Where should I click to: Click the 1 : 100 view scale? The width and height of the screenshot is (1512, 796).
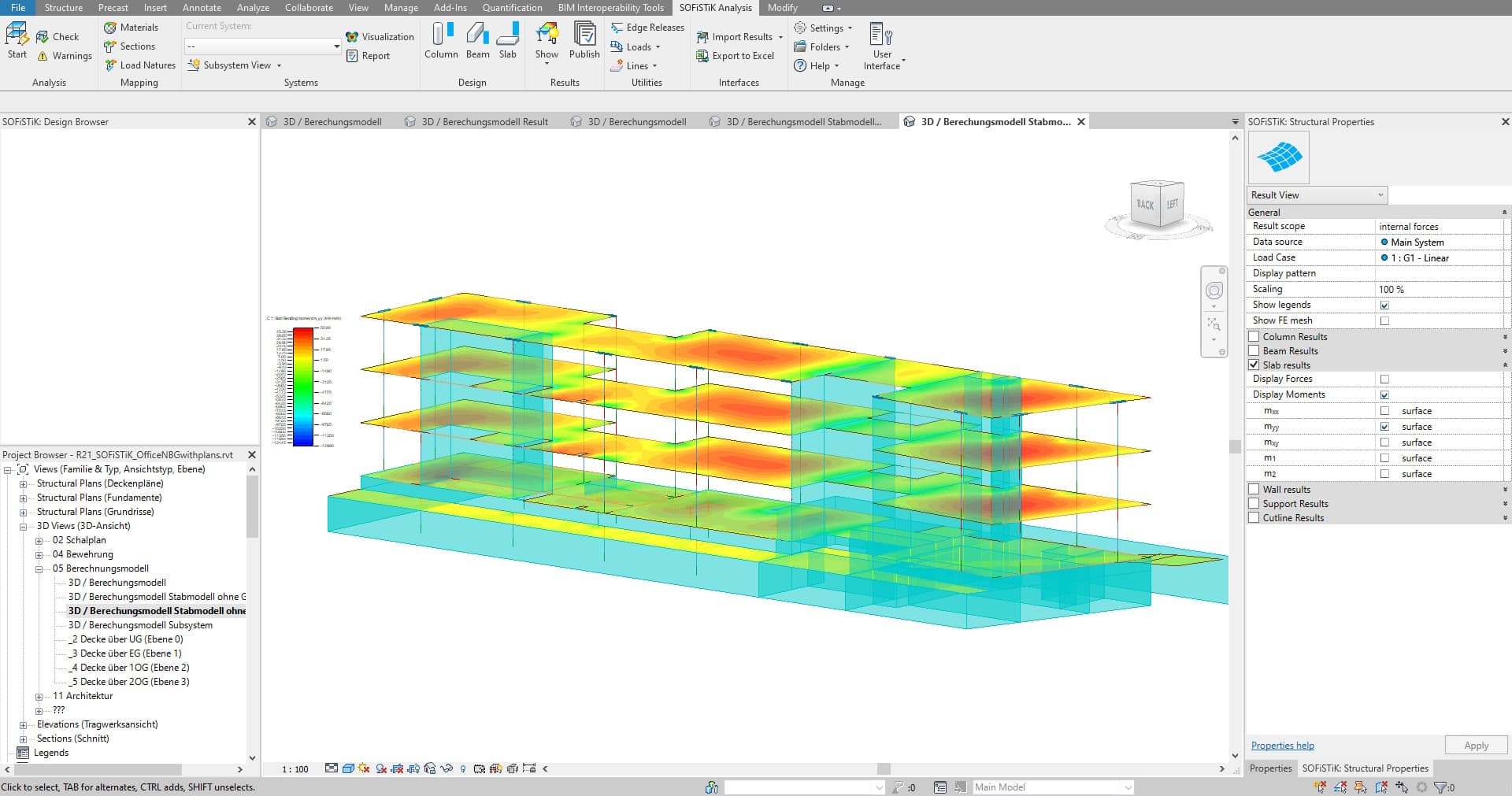[x=295, y=769]
